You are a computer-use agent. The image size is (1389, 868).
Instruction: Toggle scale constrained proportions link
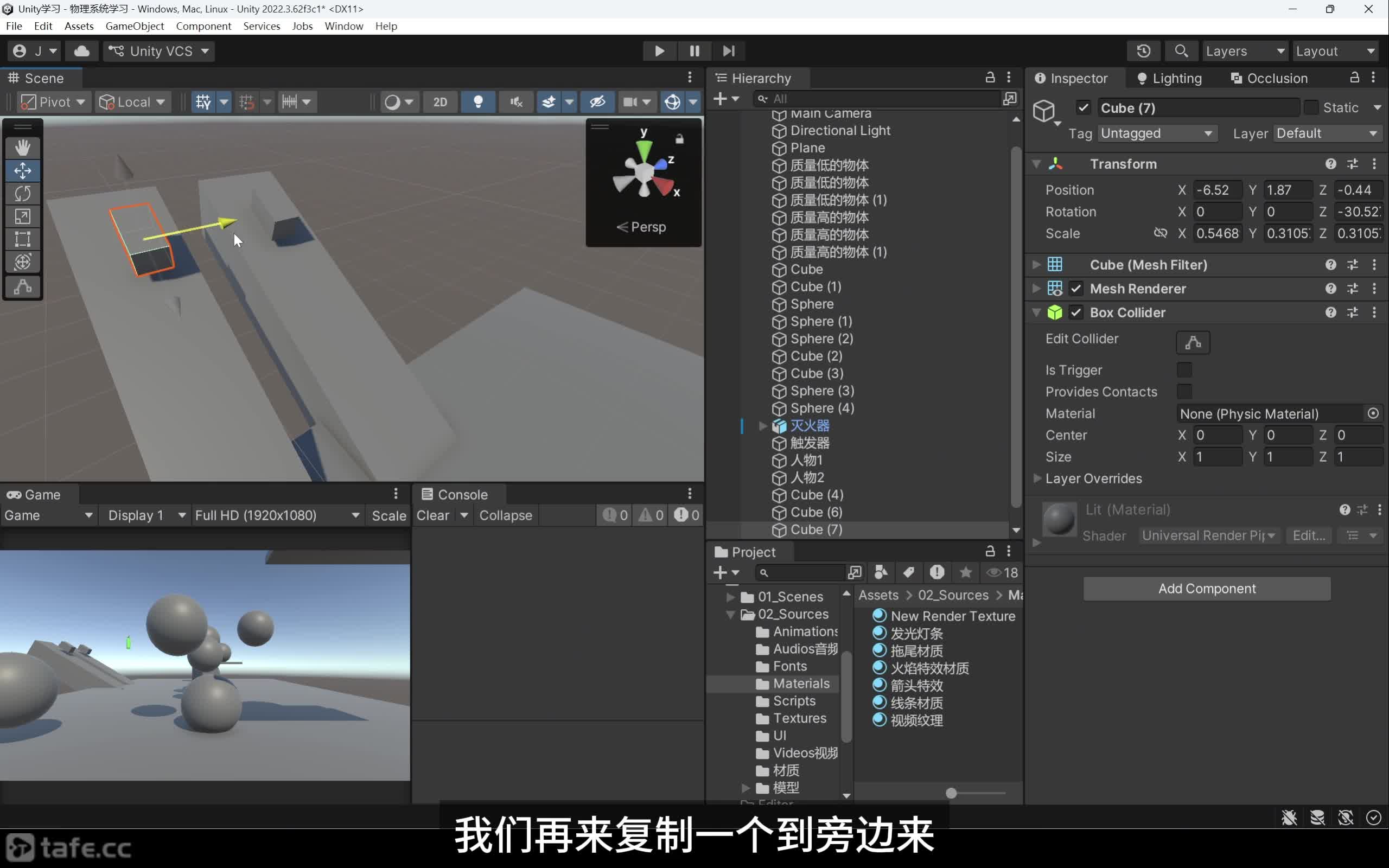tap(1160, 233)
